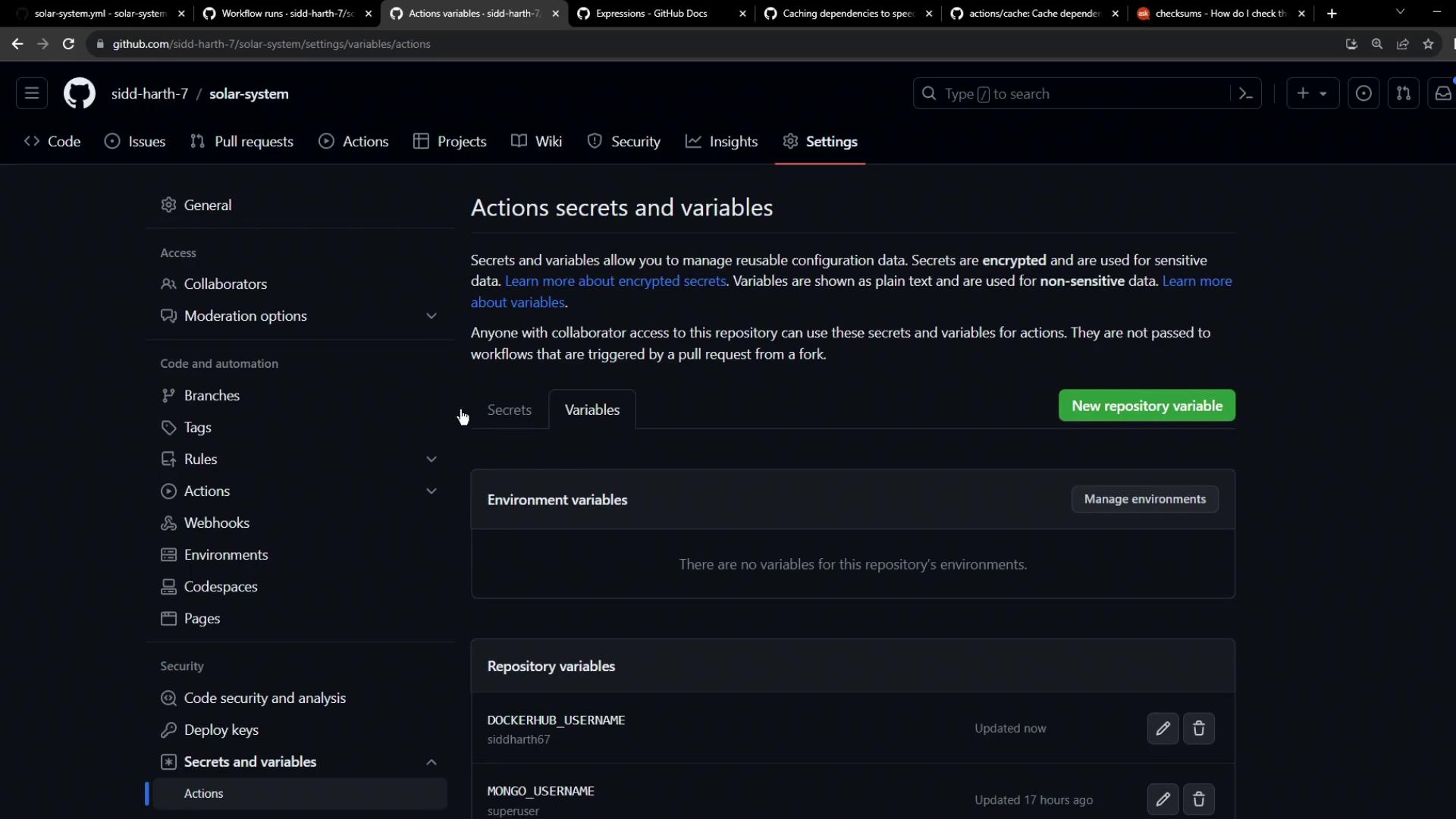Click Manage environments button
1456x819 pixels.
[x=1144, y=499]
